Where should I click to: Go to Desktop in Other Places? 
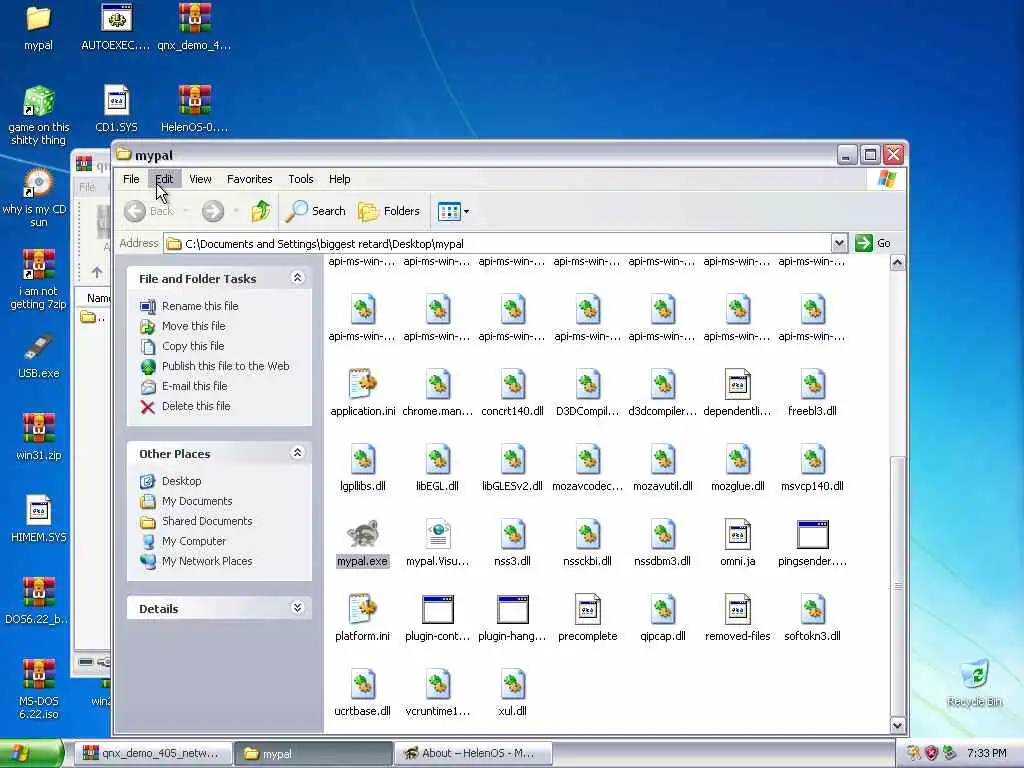(x=182, y=481)
